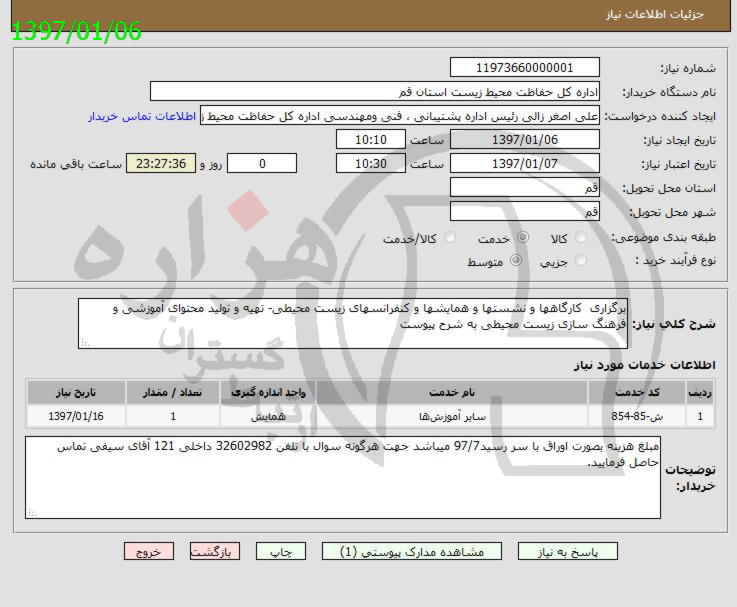Click the ردیف column header

[700, 392]
